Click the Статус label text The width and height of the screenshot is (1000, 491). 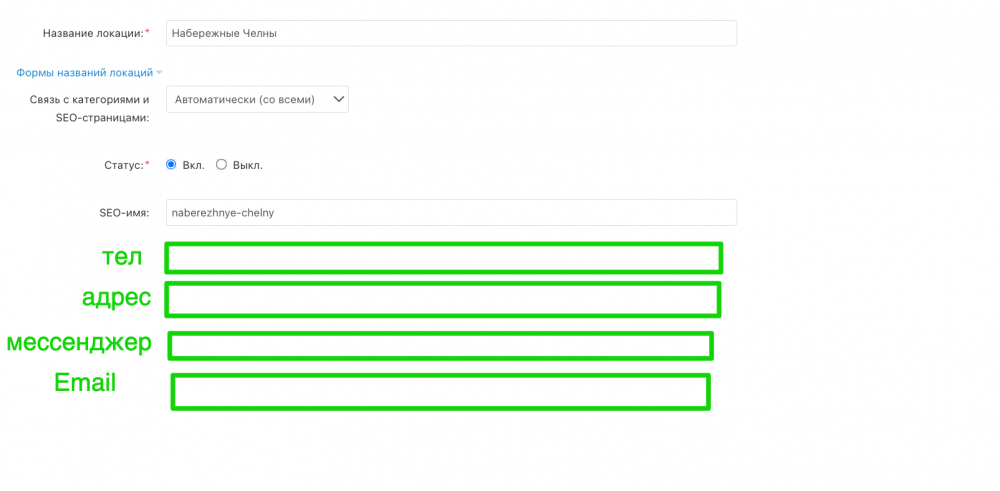tap(124, 165)
